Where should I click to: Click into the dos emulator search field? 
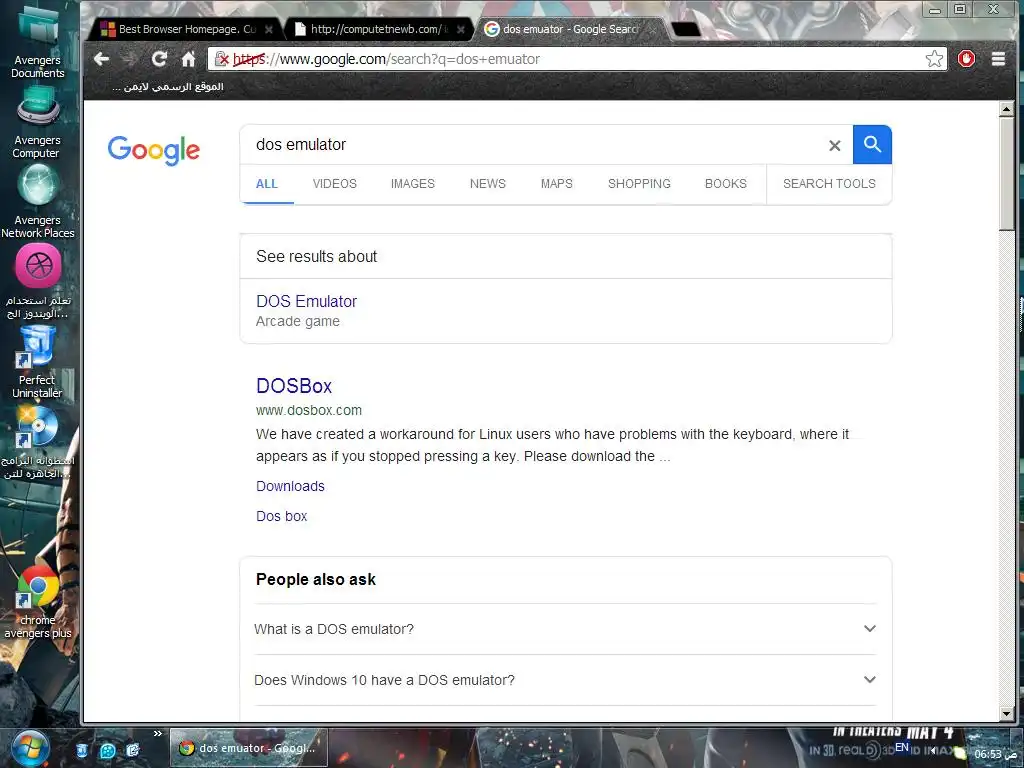coord(536,145)
